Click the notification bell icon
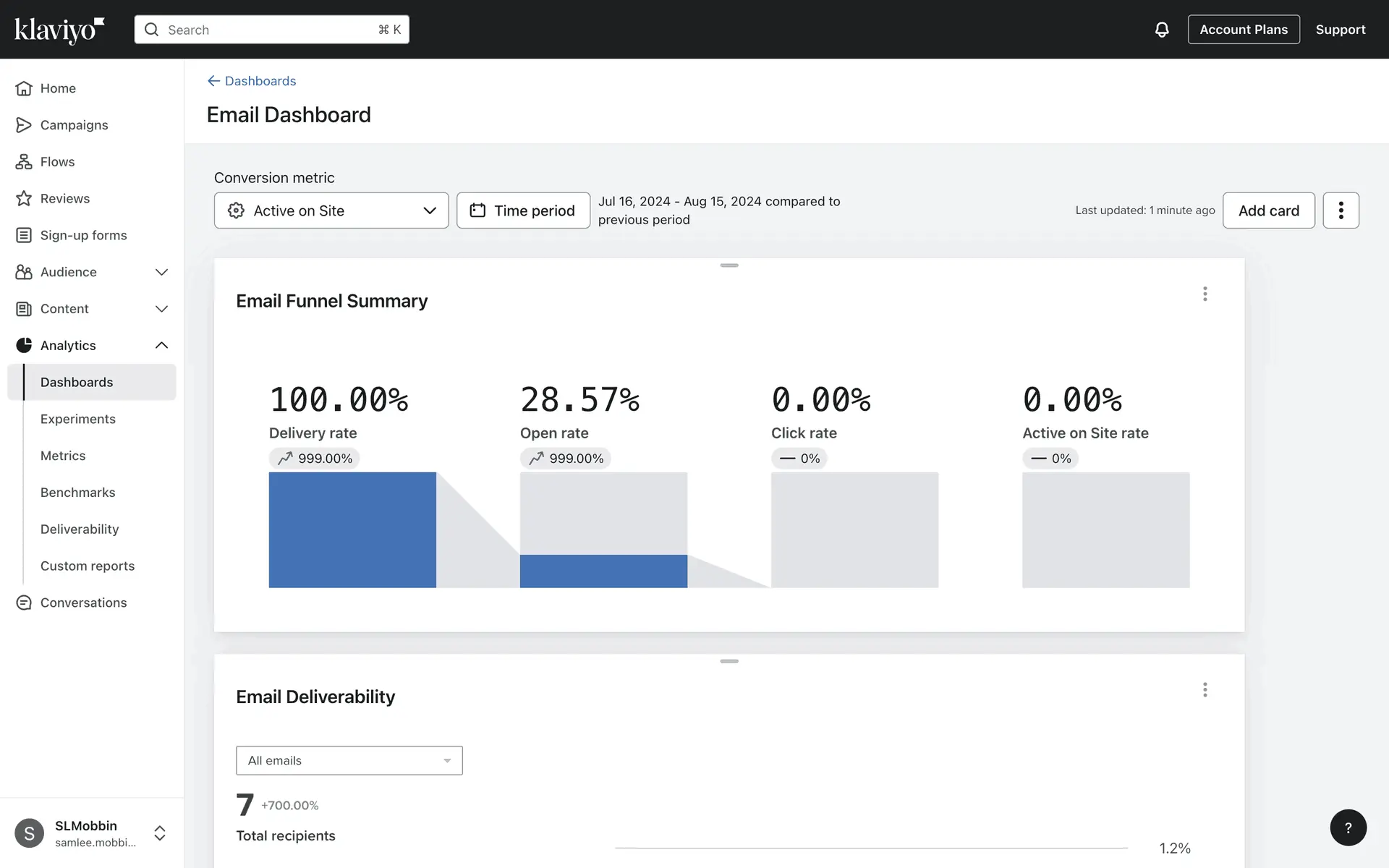The width and height of the screenshot is (1389, 868). tap(1161, 30)
